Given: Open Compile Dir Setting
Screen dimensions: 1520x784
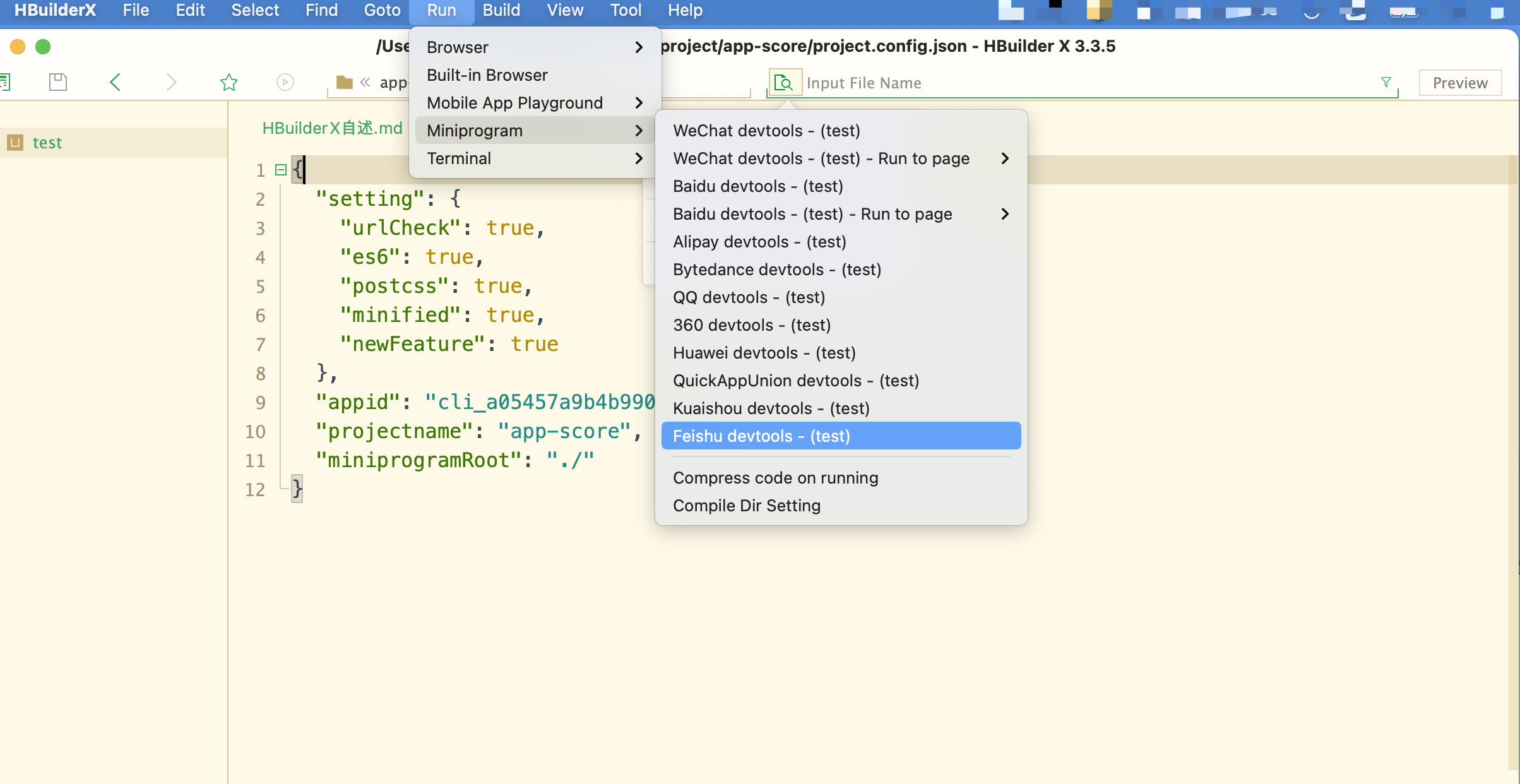Looking at the screenshot, I should pos(747,505).
